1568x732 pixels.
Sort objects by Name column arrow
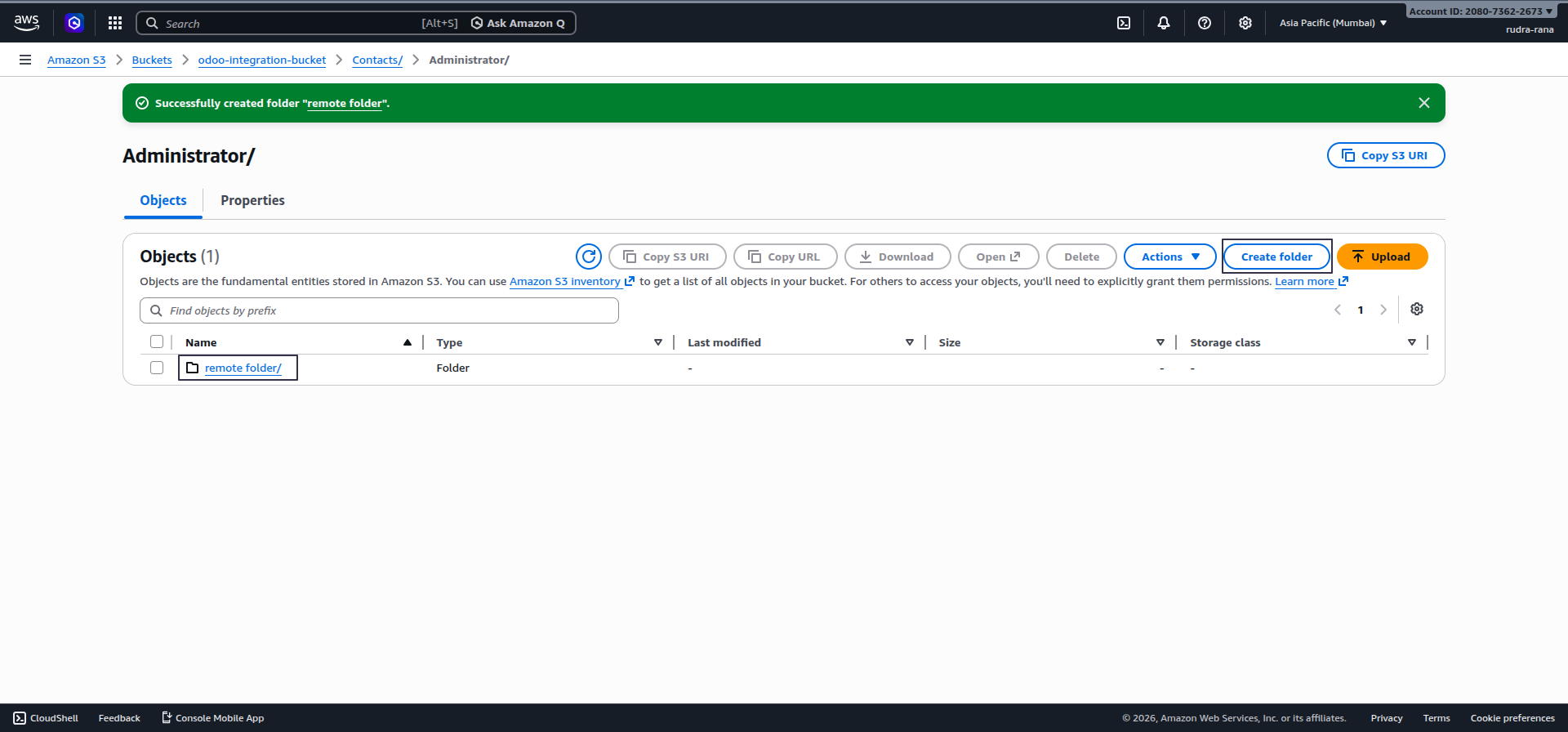408,342
